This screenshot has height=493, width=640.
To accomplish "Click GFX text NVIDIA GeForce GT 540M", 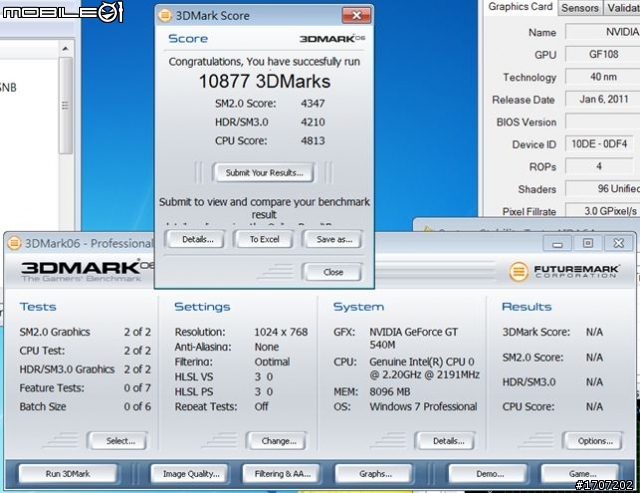I will tap(413, 338).
